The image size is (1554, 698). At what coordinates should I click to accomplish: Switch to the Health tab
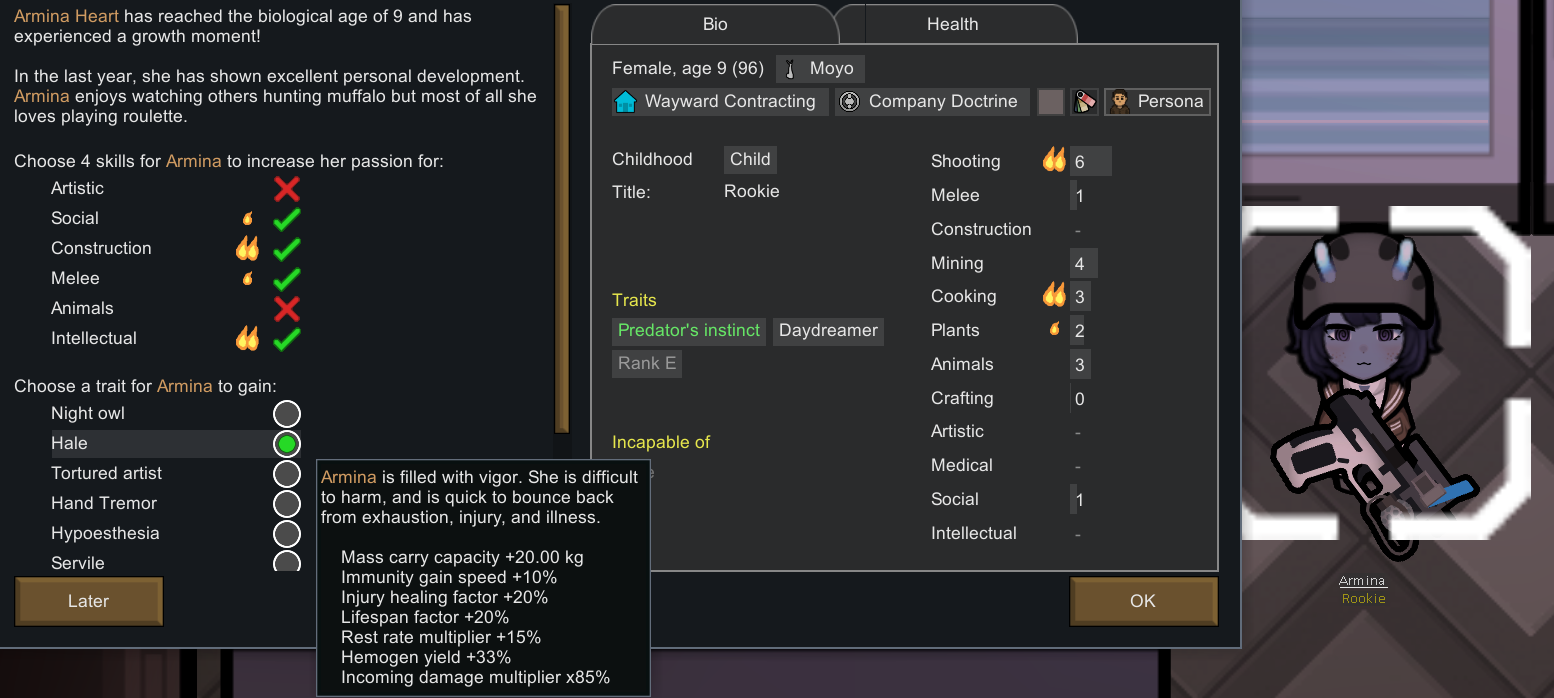coord(952,24)
